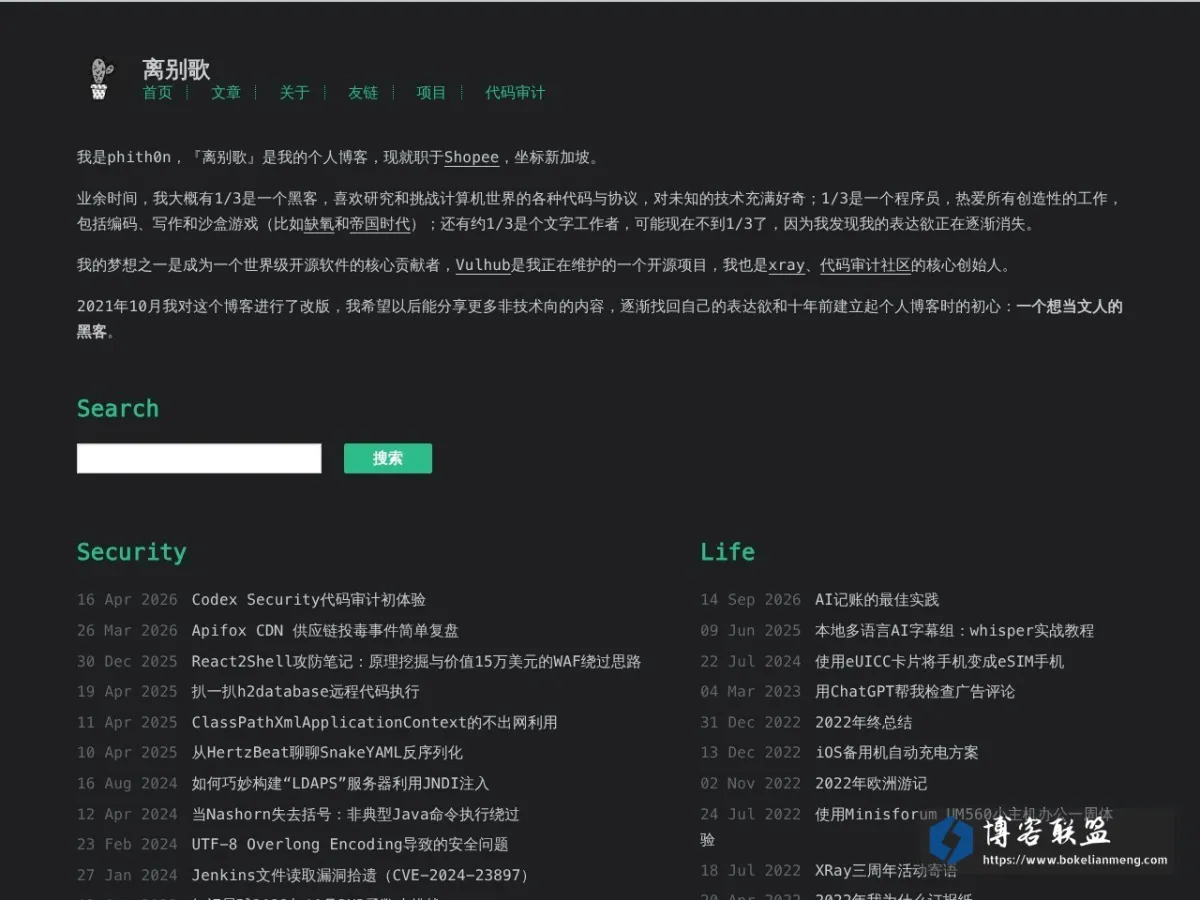
Task: Click the 离别歌 site title
Action: point(176,69)
